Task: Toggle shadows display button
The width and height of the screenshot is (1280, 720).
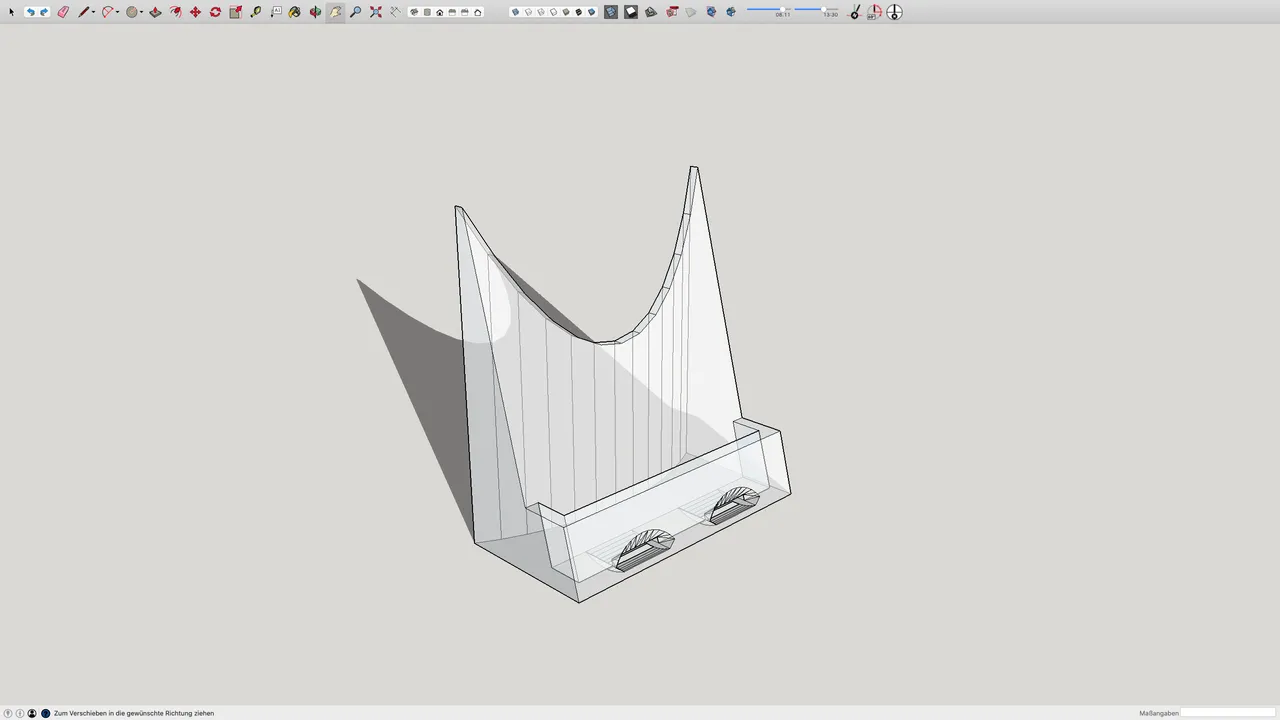Action: [631, 12]
